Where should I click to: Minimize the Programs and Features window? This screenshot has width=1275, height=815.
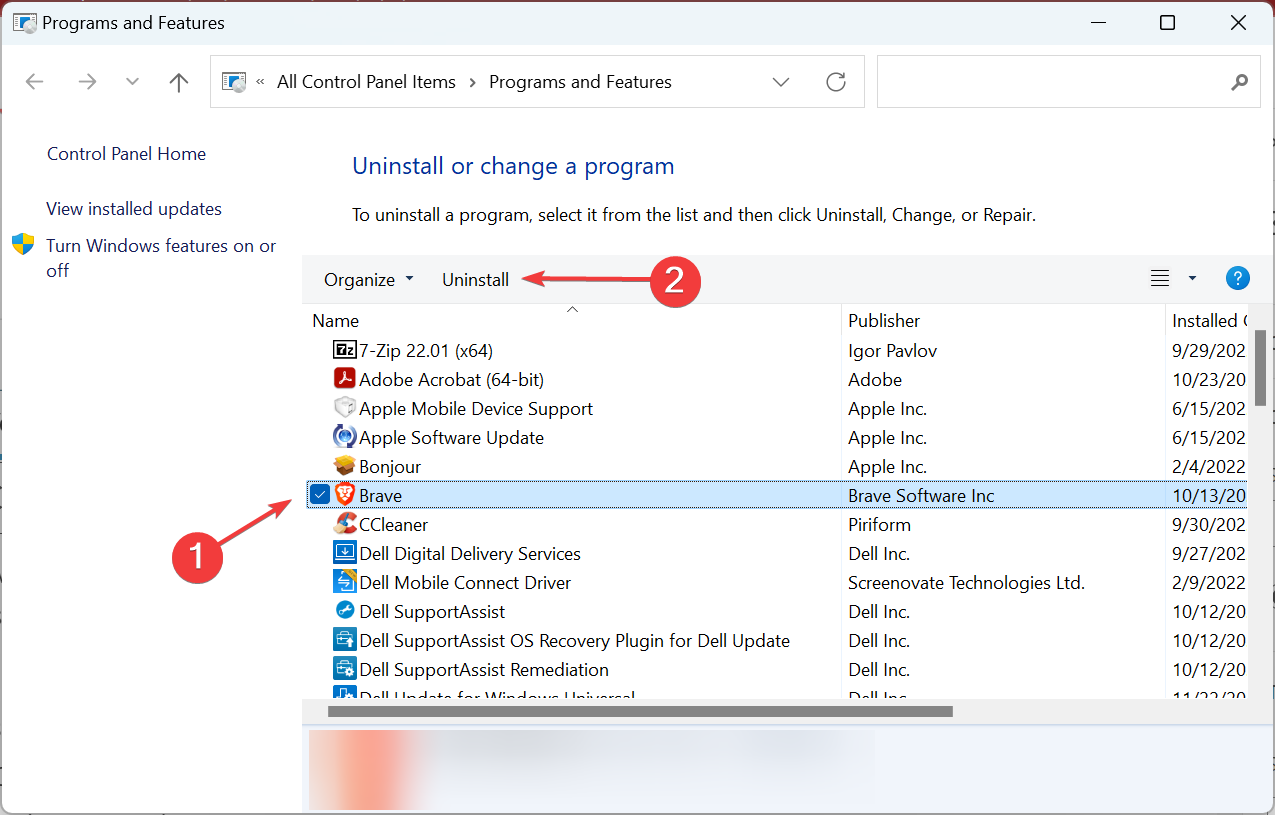(1098, 23)
